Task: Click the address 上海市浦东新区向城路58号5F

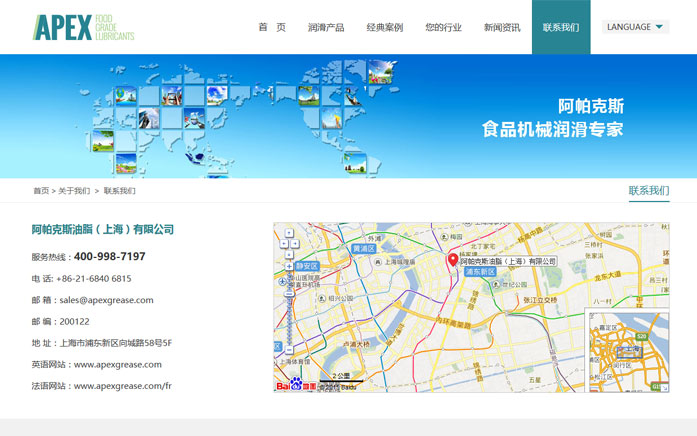Action: (x=116, y=343)
